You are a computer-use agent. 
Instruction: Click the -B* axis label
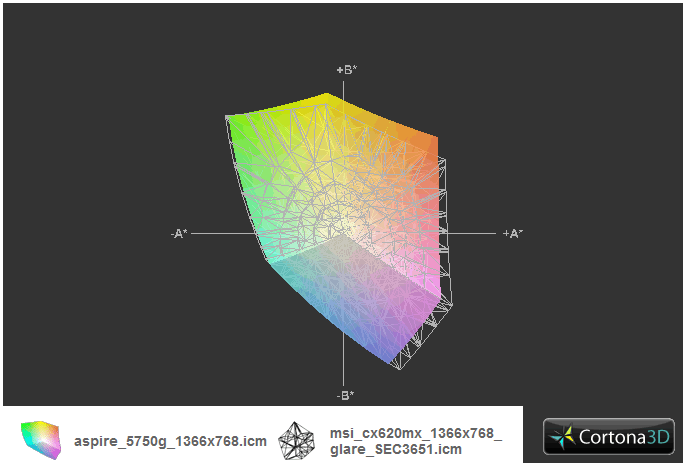[345, 396]
